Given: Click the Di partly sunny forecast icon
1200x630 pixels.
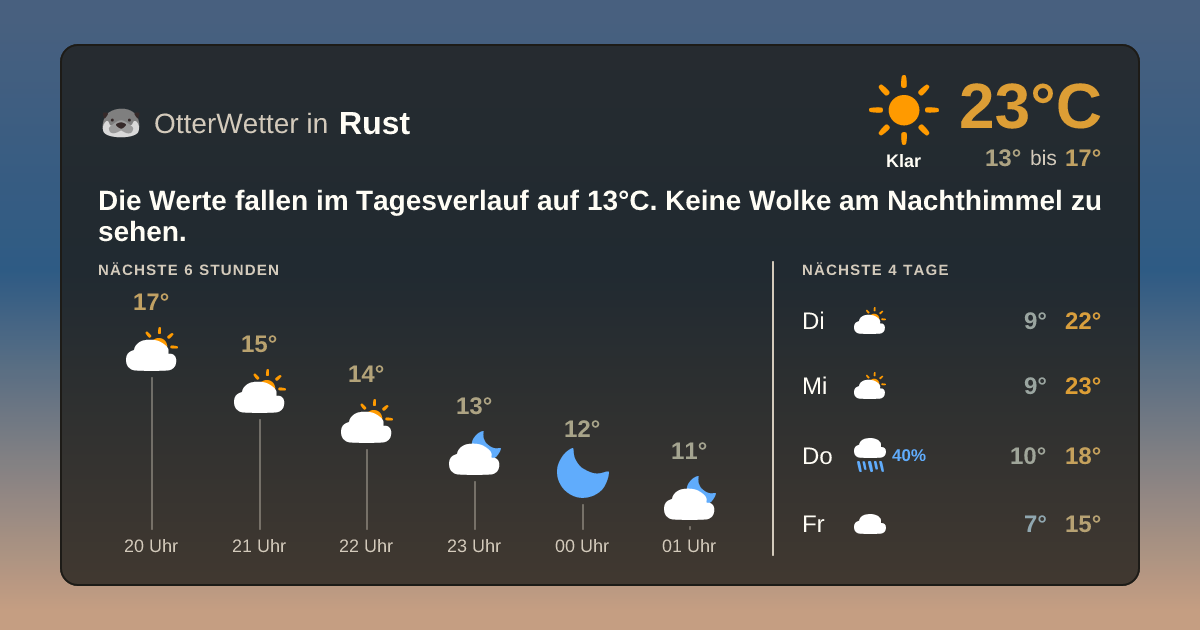Looking at the screenshot, I should pos(870,321).
